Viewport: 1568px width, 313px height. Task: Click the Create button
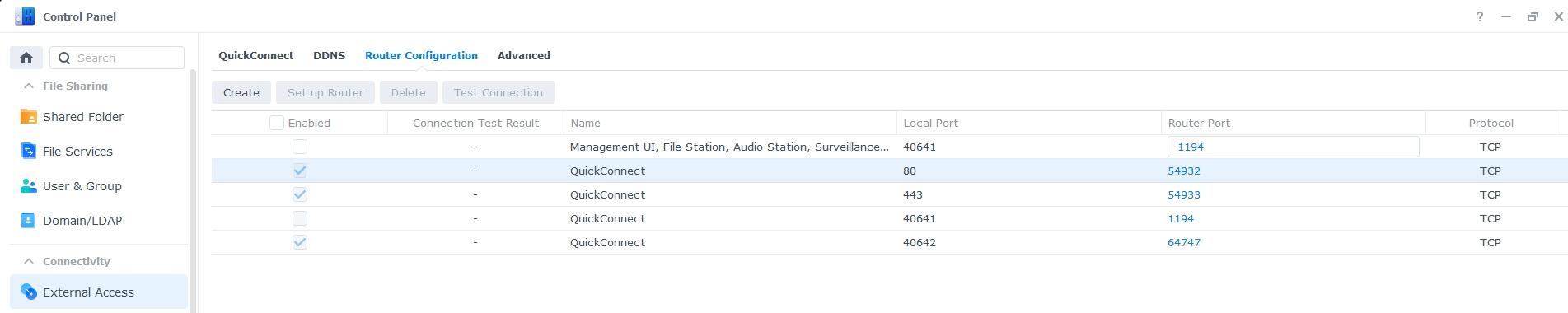point(241,92)
